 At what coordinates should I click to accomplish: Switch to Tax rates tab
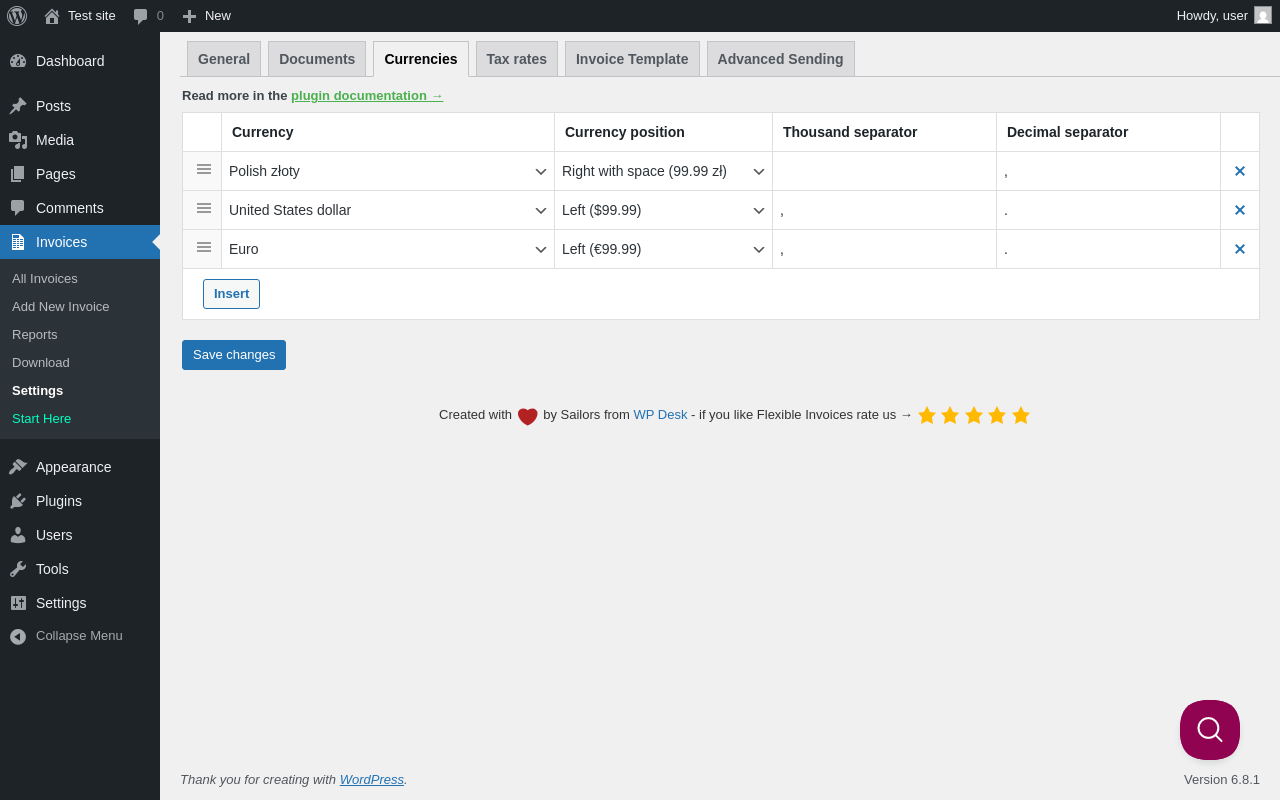tap(517, 59)
